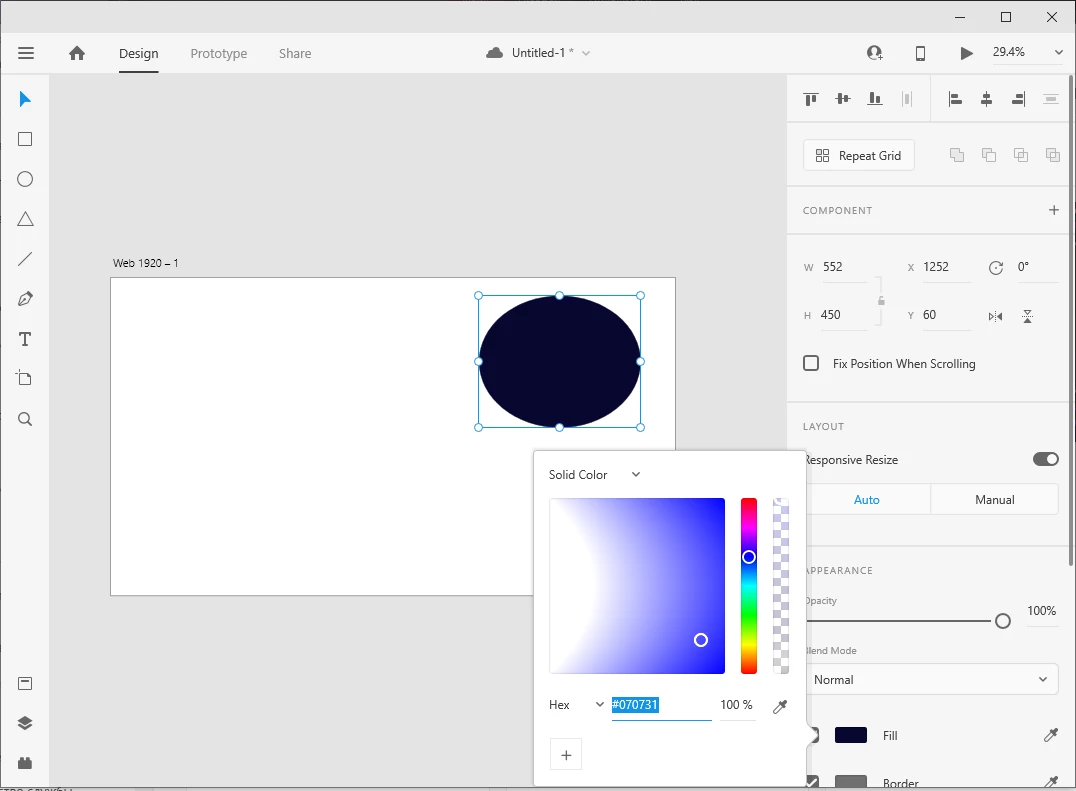1076x791 pixels.
Task: Click the Hex value input field
Action: pyautogui.click(x=662, y=705)
